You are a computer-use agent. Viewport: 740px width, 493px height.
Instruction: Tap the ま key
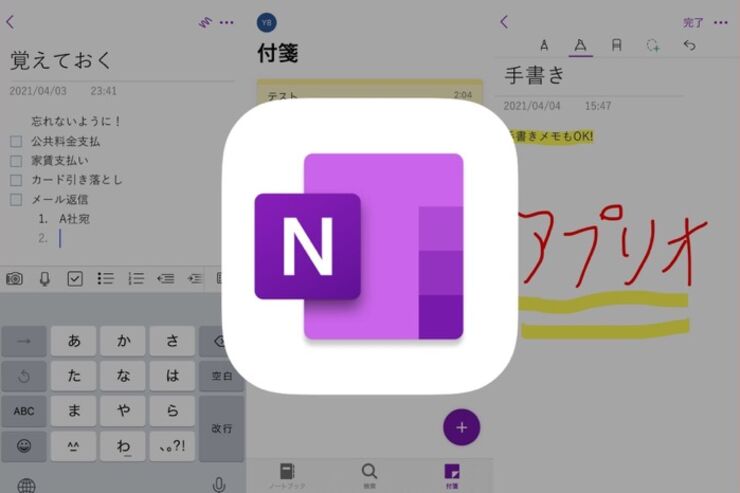pyautogui.click(x=74, y=411)
